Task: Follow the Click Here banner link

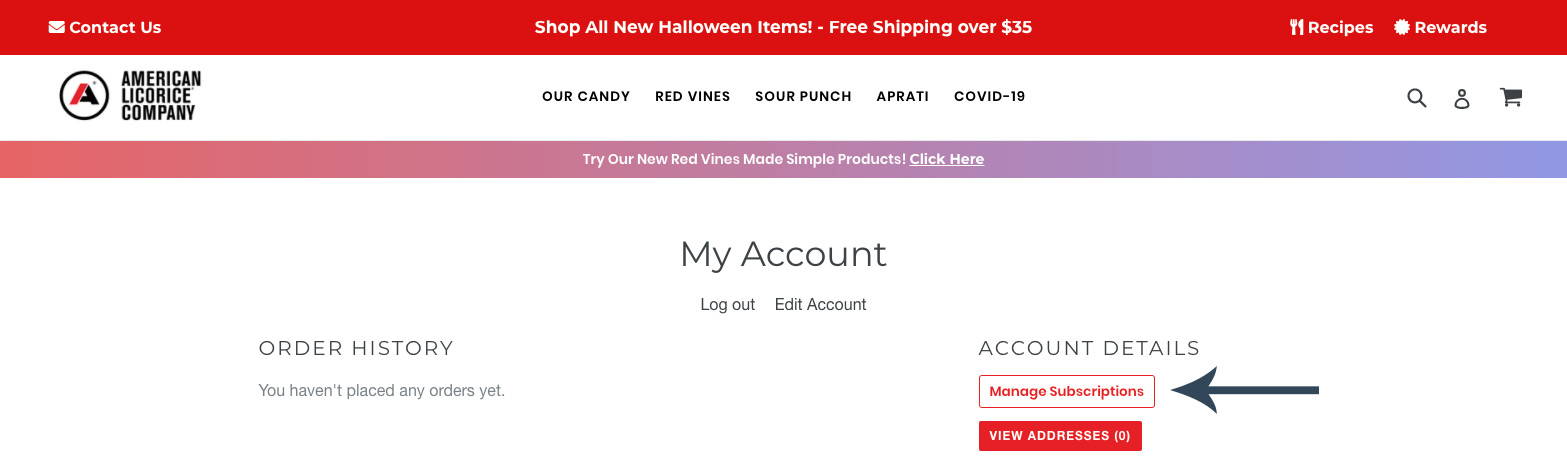Action: [x=946, y=159]
